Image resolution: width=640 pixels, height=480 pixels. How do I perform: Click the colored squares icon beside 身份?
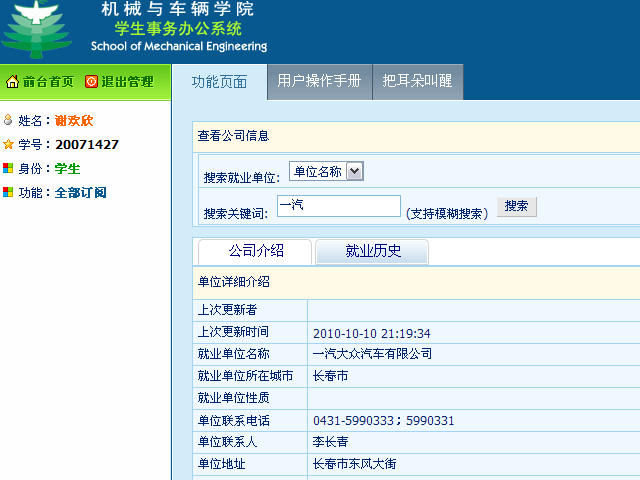pyautogui.click(x=9, y=168)
